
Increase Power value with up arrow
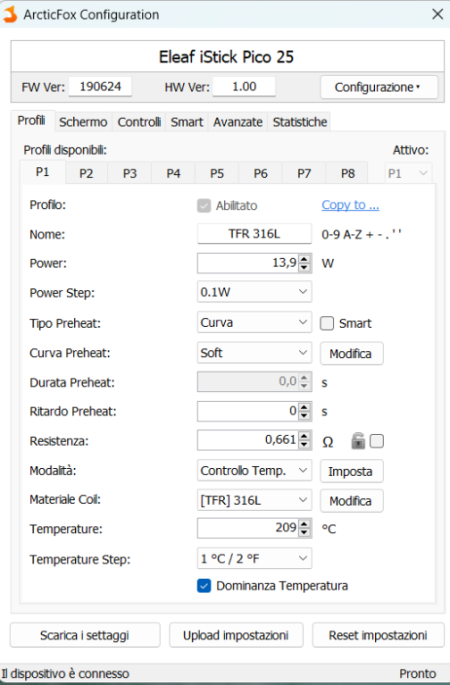point(304,259)
